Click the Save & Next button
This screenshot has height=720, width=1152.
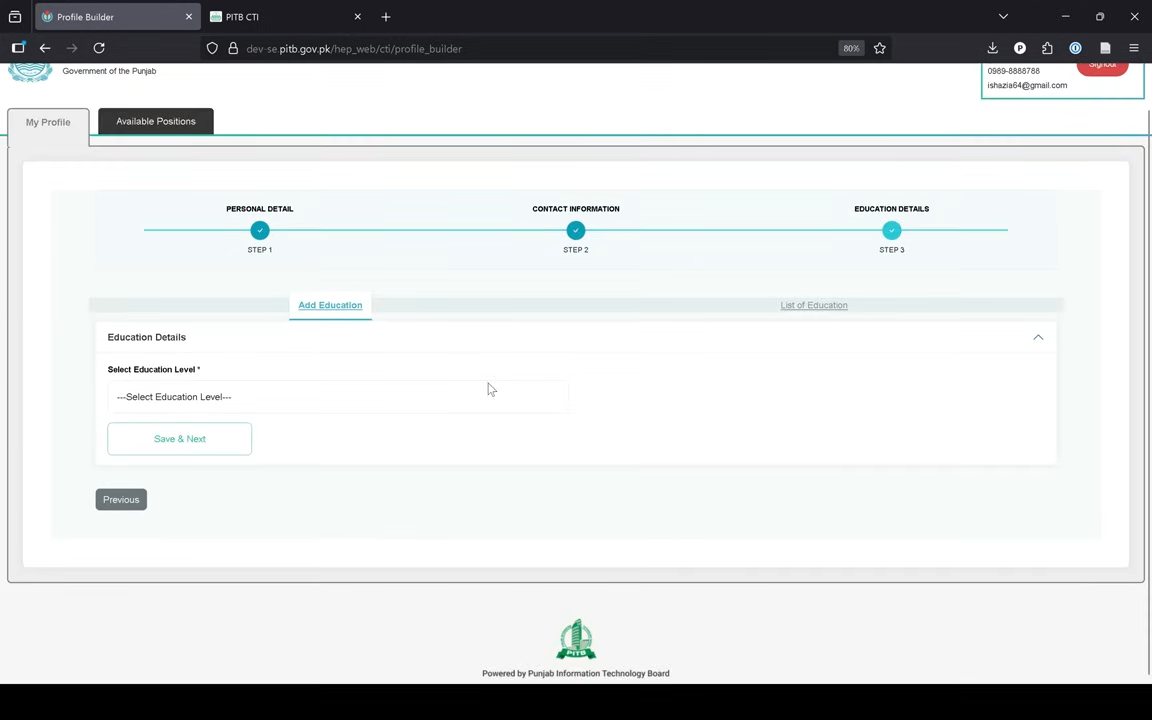pos(180,439)
